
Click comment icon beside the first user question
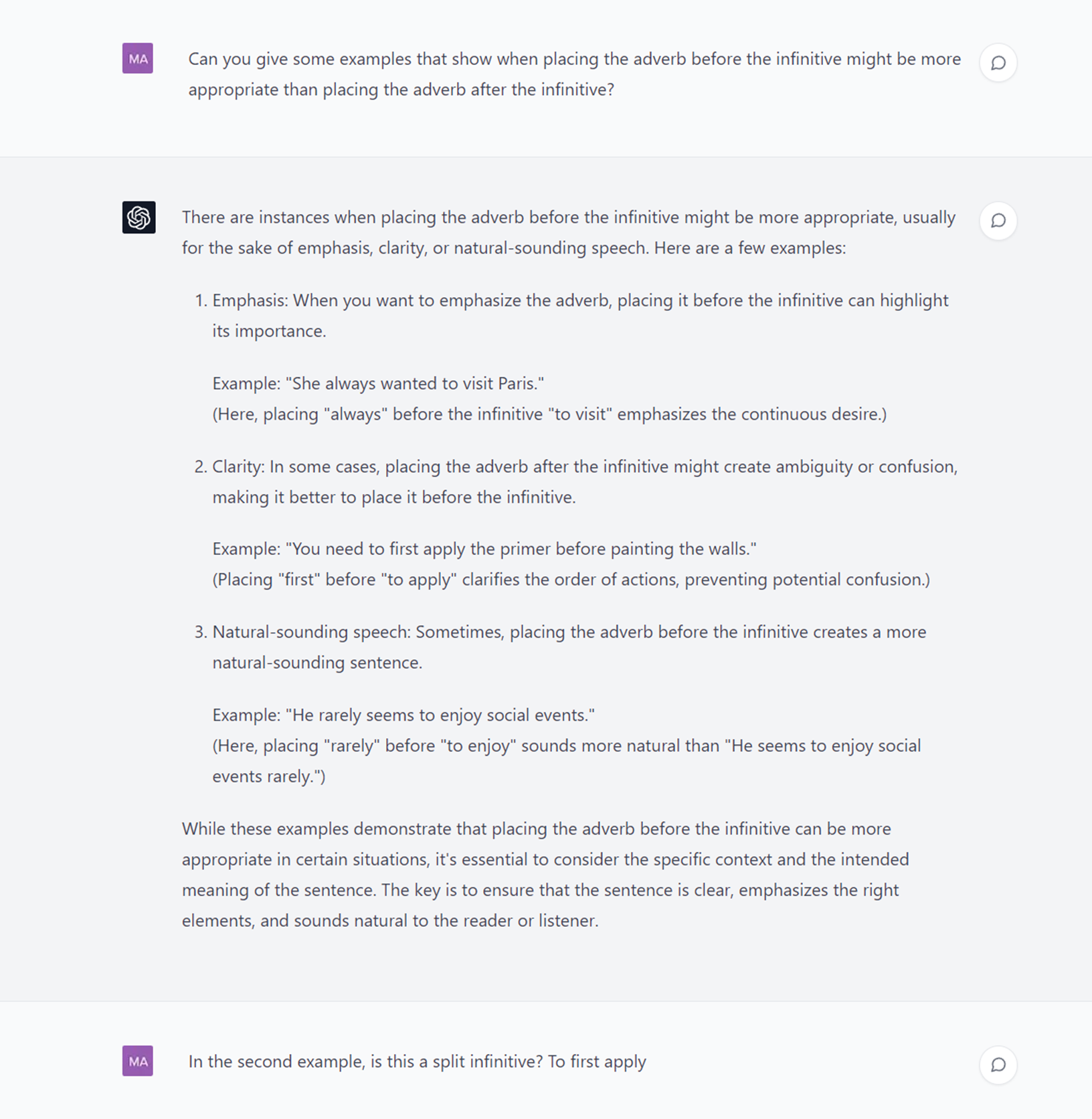(x=998, y=63)
